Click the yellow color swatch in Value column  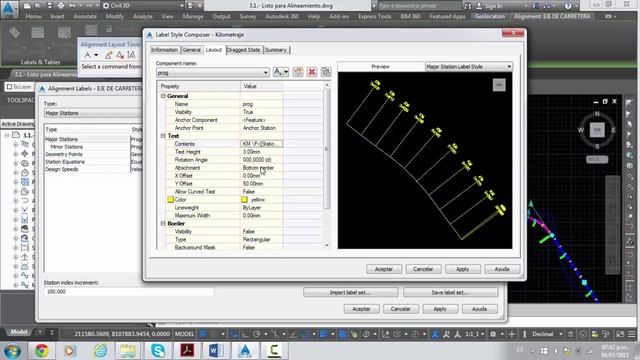click(x=244, y=200)
